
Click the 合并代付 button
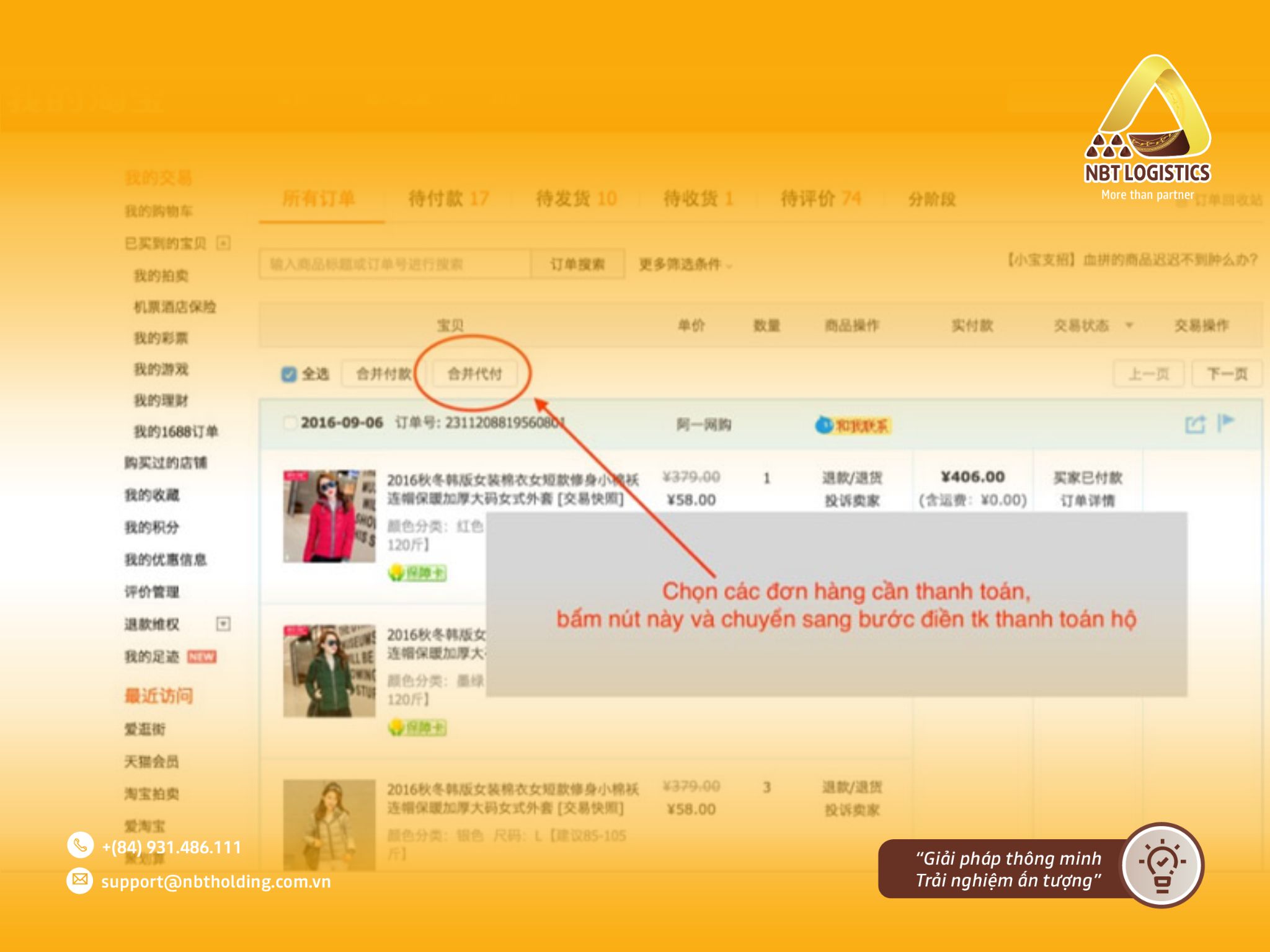(x=474, y=374)
